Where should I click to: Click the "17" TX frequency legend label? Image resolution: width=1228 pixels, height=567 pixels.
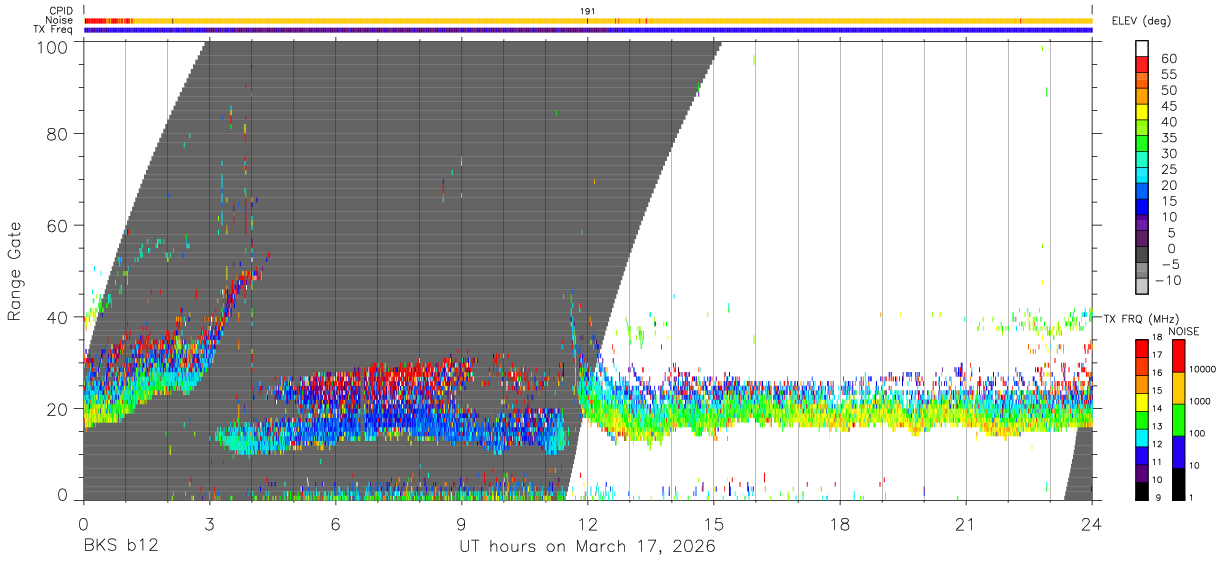click(1159, 355)
